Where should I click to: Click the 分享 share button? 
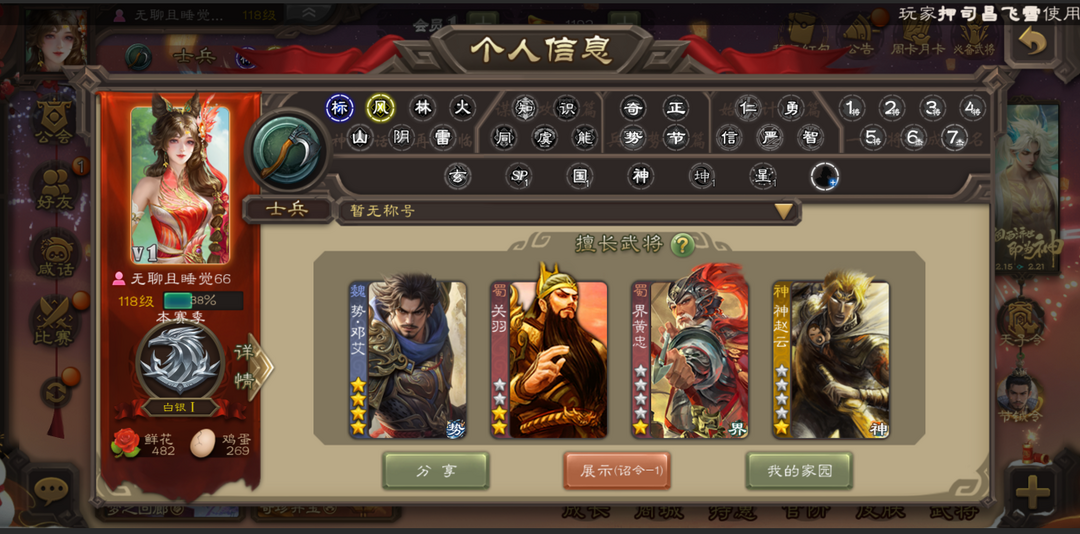(436, 471)
